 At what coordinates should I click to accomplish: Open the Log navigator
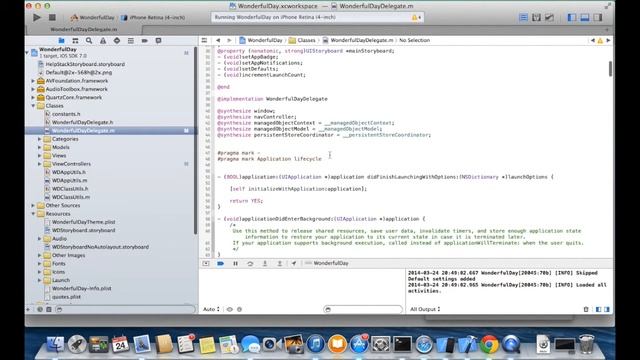[158, 41]
